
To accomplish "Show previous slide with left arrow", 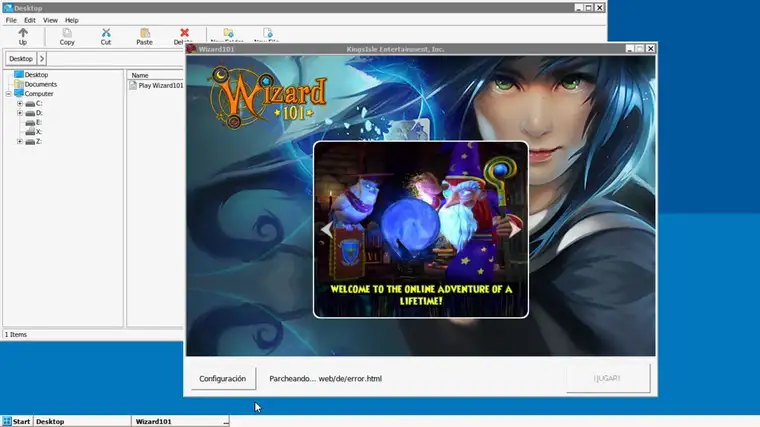I will click(327, 229).
